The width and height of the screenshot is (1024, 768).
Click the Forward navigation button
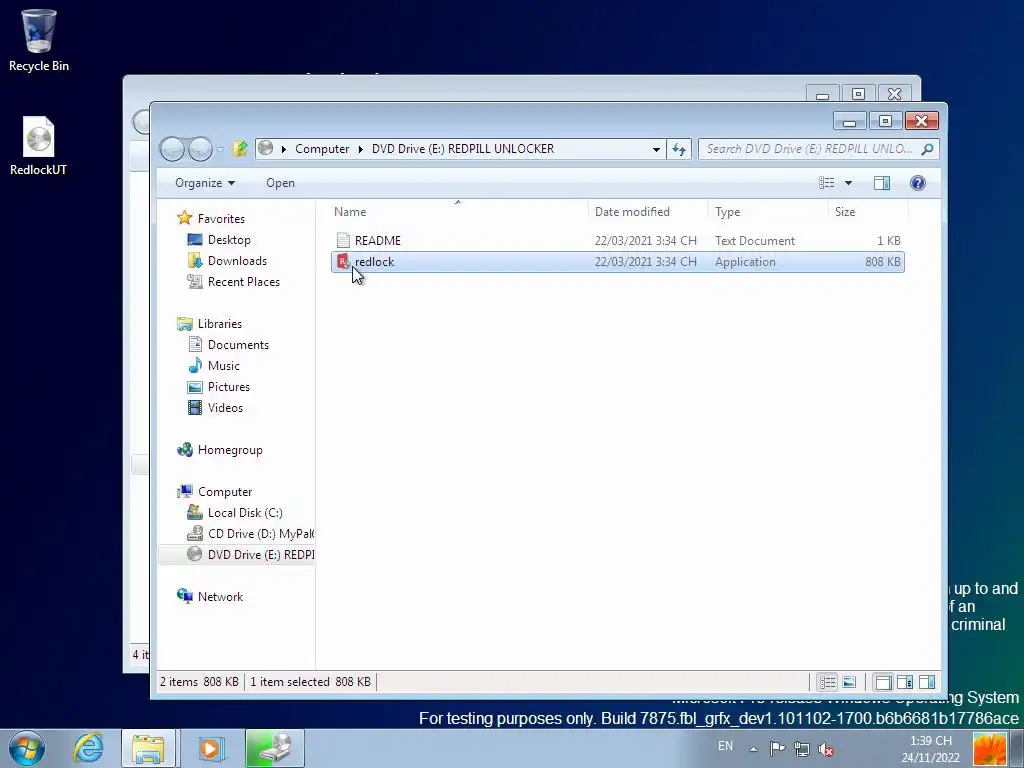200,149
